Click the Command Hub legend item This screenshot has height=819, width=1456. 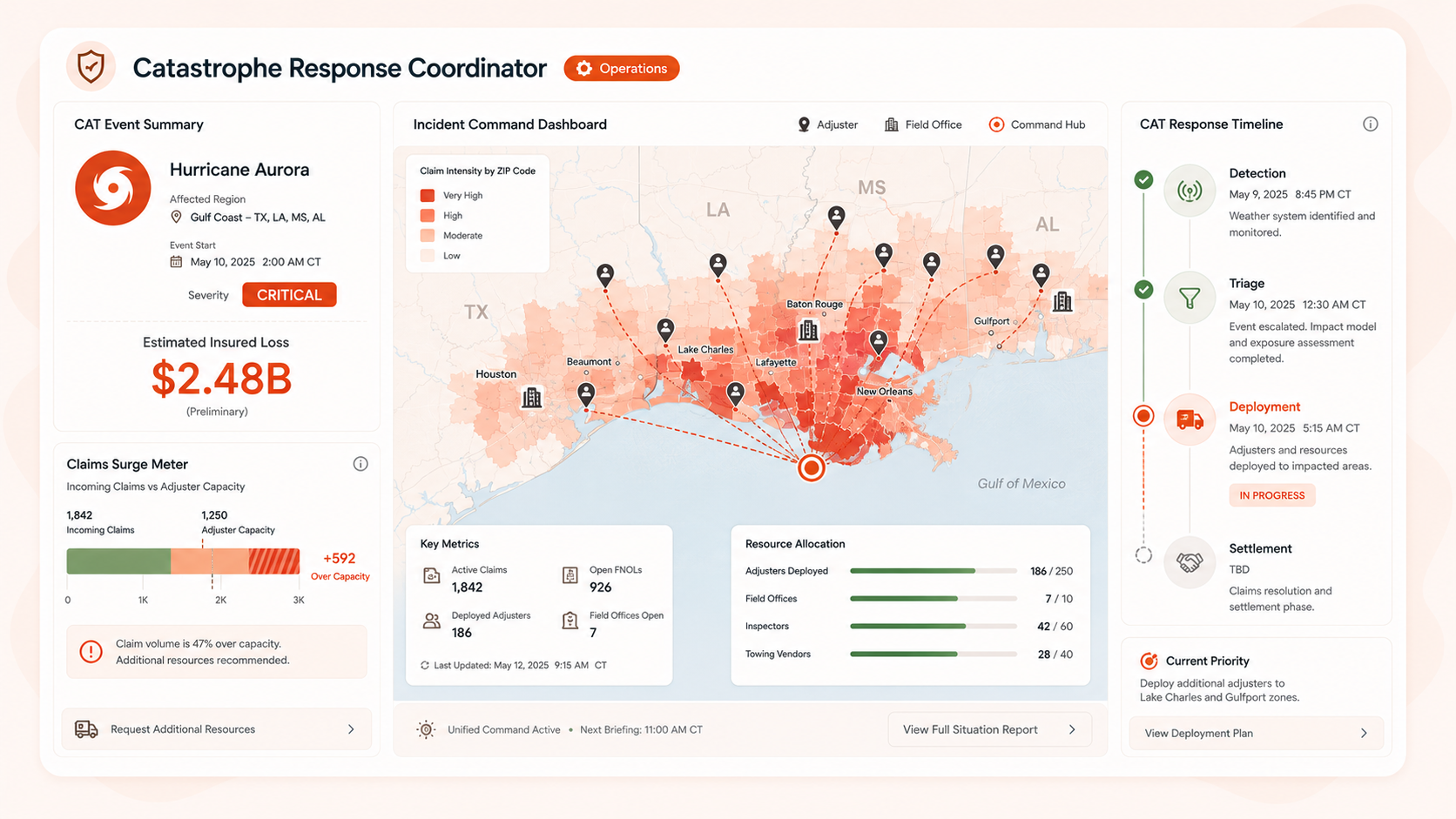coord(1037,124)
